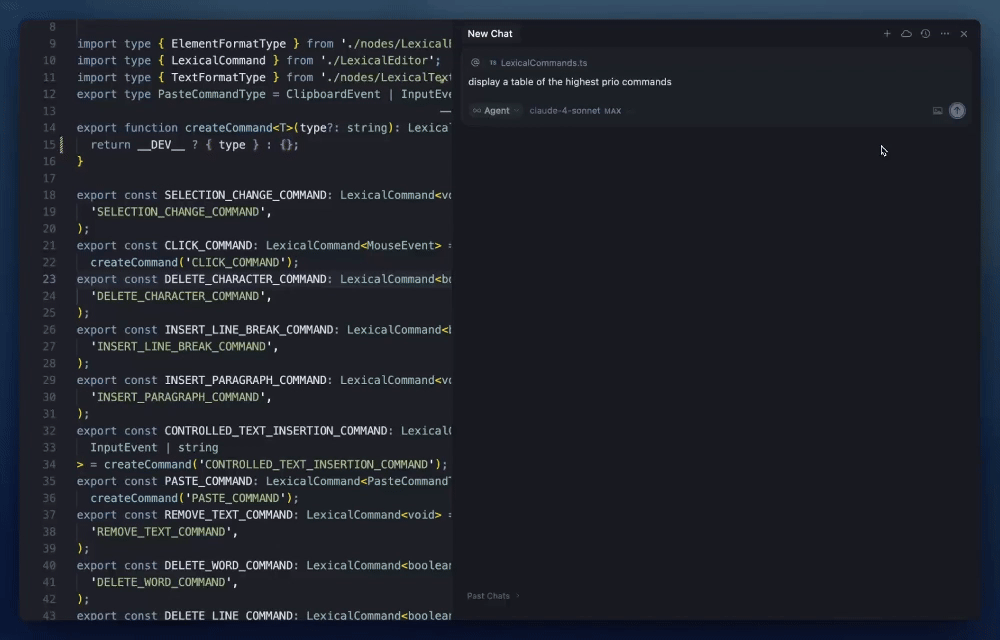Click line number 15 in the gutter
The height and width of the screenshot is (640, 1000).
point(50,145)
